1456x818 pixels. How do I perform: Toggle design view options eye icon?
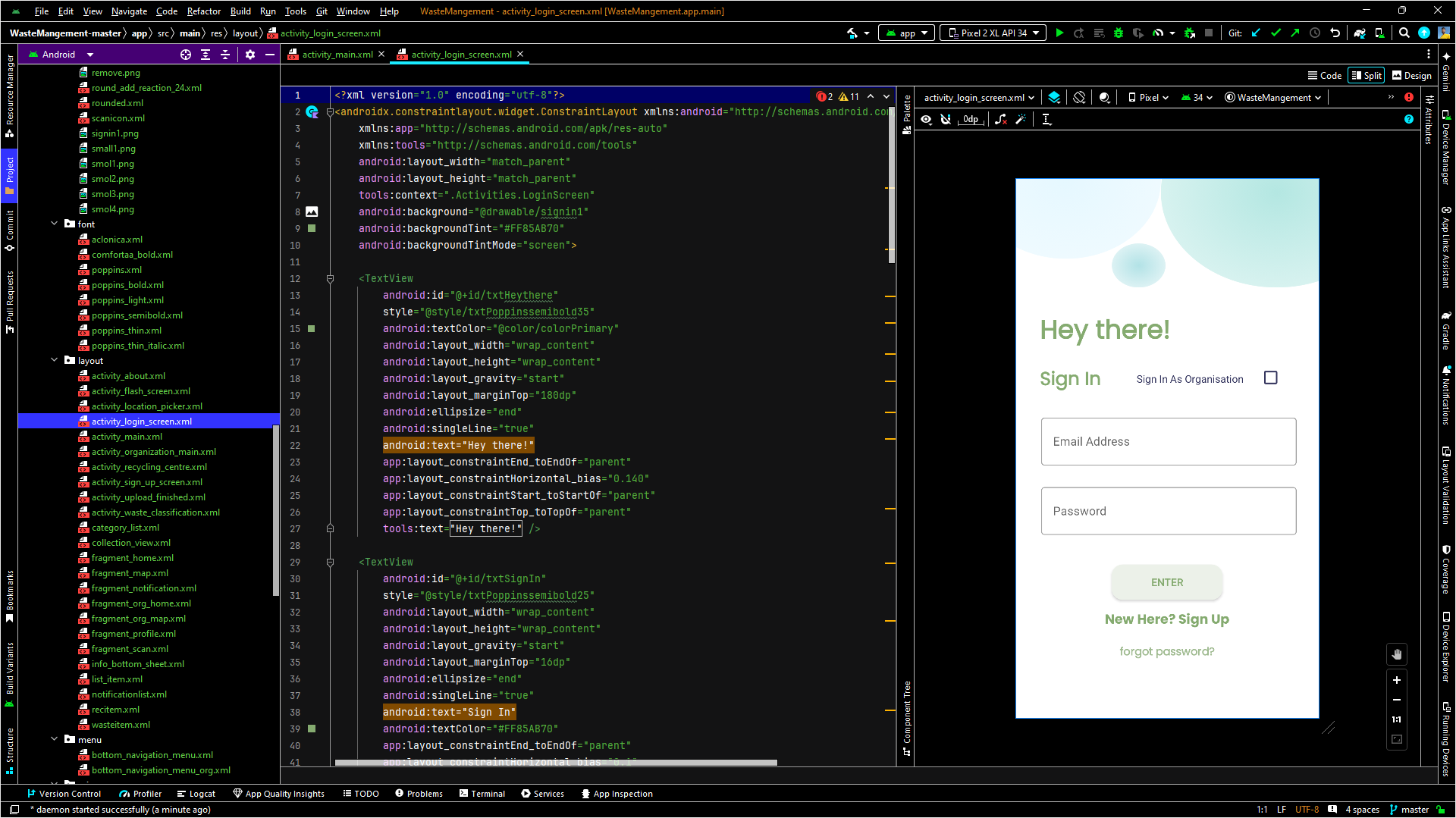point(926,120)
